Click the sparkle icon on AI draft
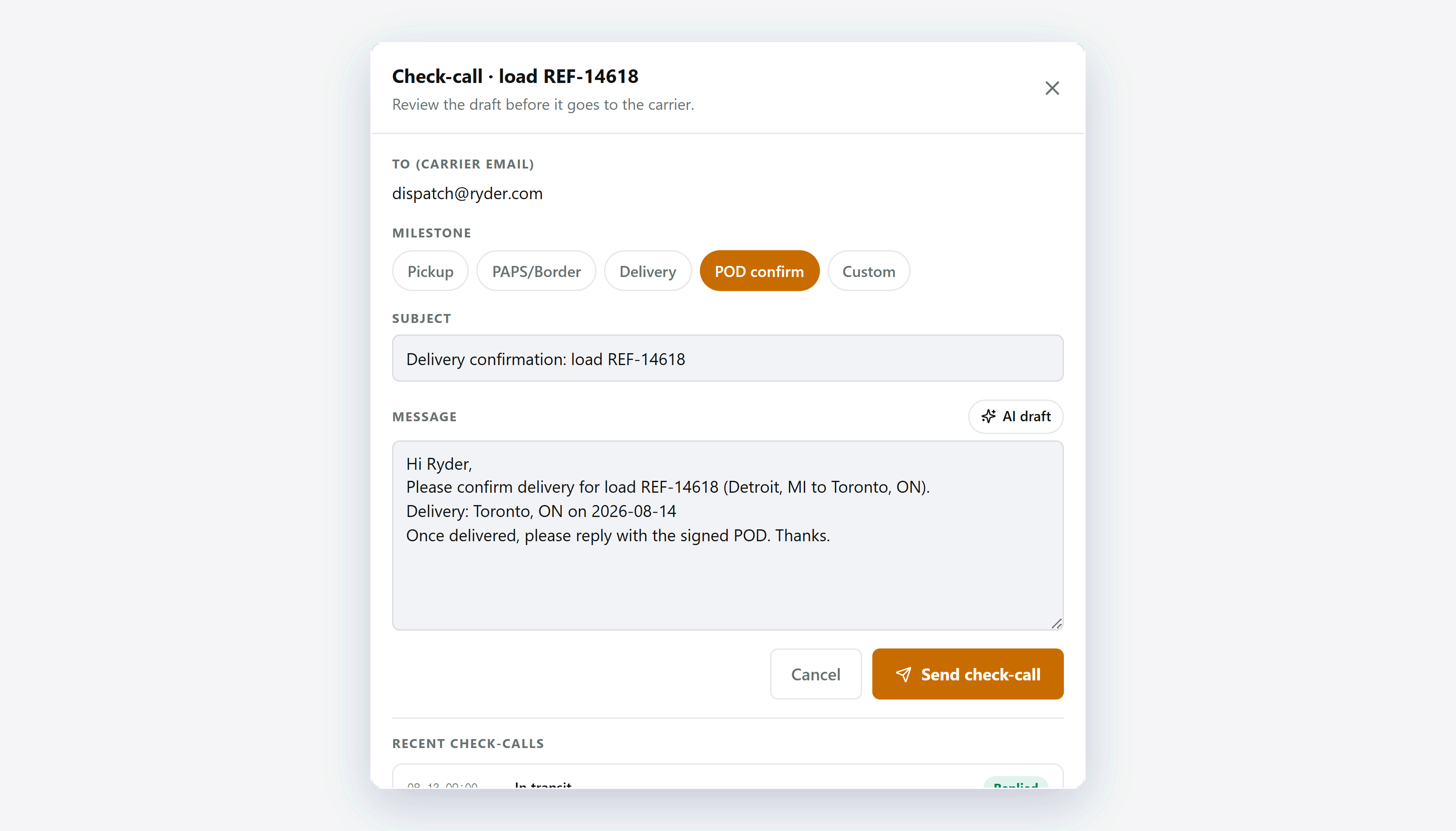The width and height of the screenshot is (1456, 831). coord(989,416)
